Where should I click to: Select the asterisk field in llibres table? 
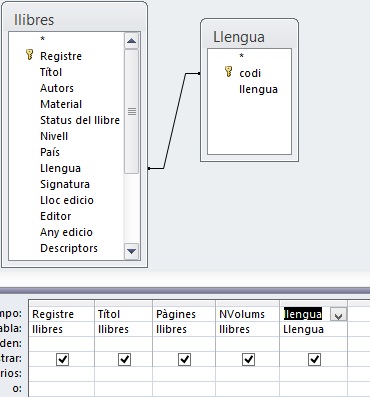pyautogui.click(x=42, y=39)
